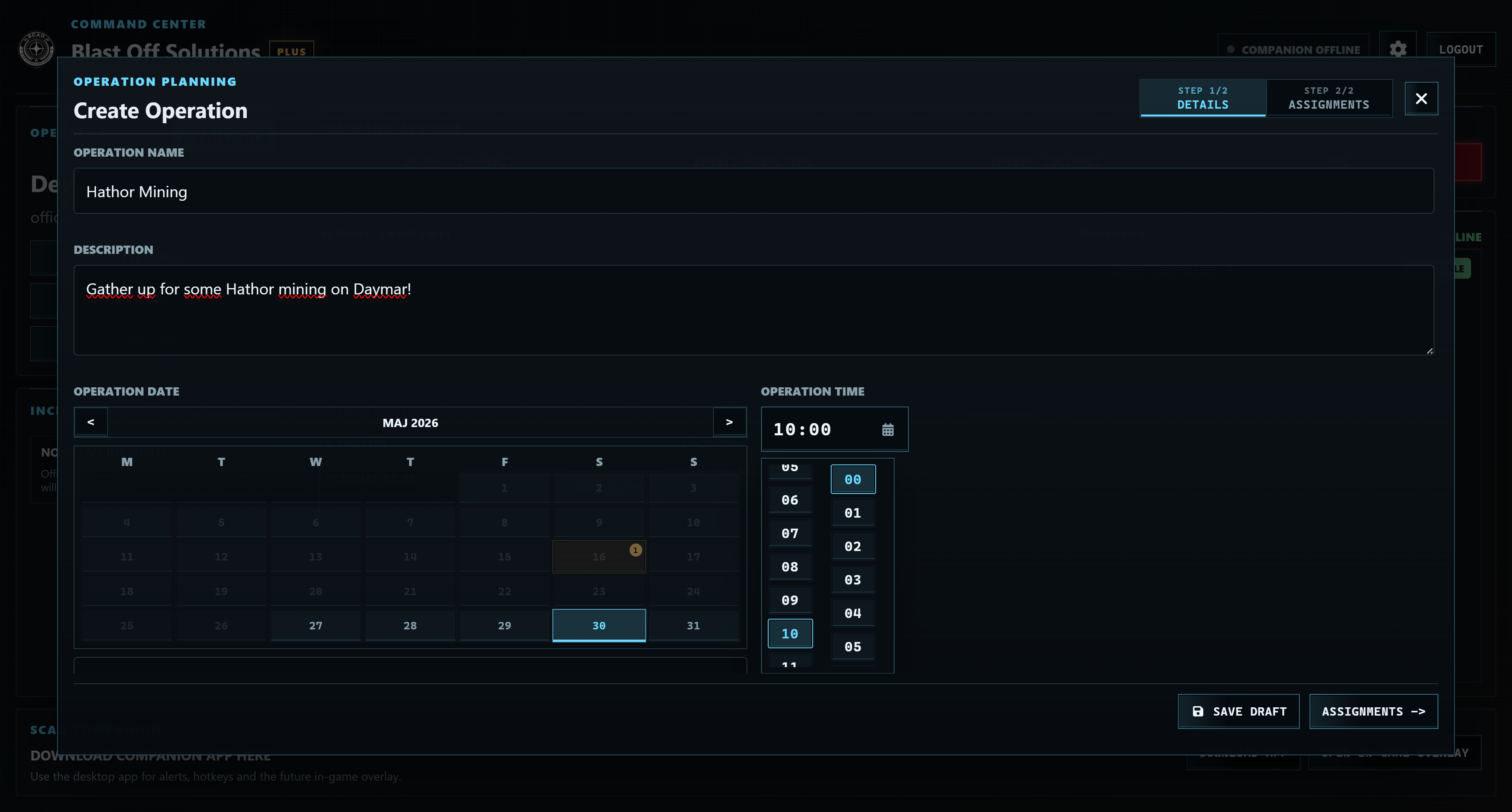This screenshot has height=812, width=1512.
Task: Go to previous month in calendar
Action: pos(91,422)
